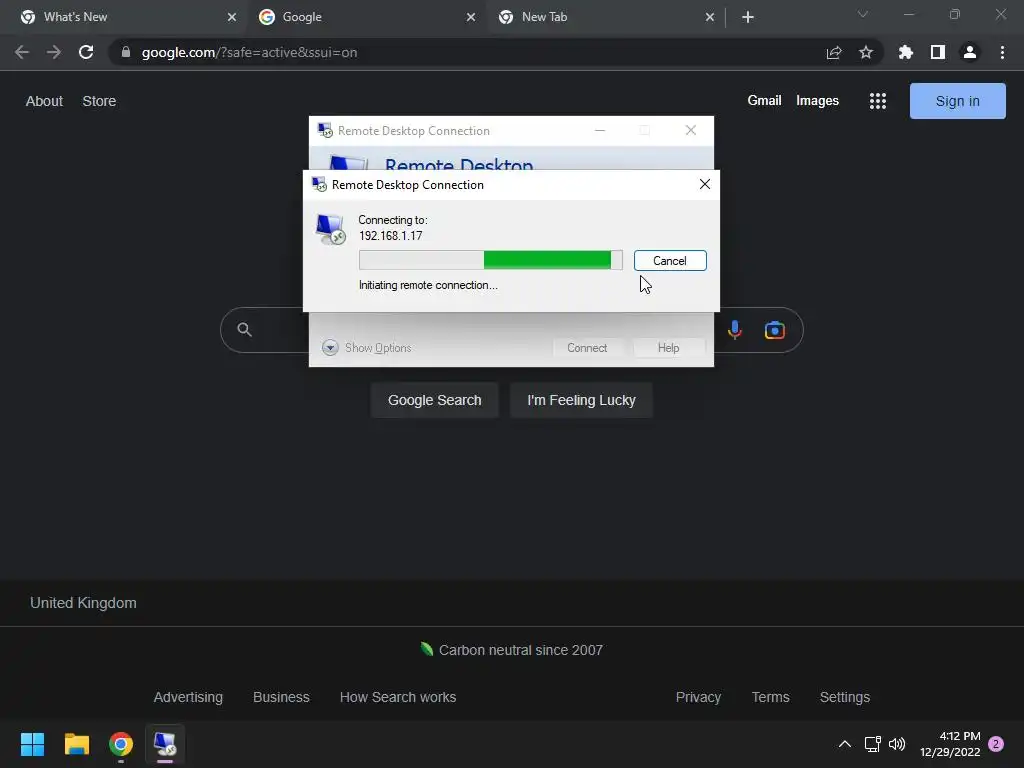Click the 192.168.1.17 address text
Viewport: 1024px width, 768px height.
[391, 236]
